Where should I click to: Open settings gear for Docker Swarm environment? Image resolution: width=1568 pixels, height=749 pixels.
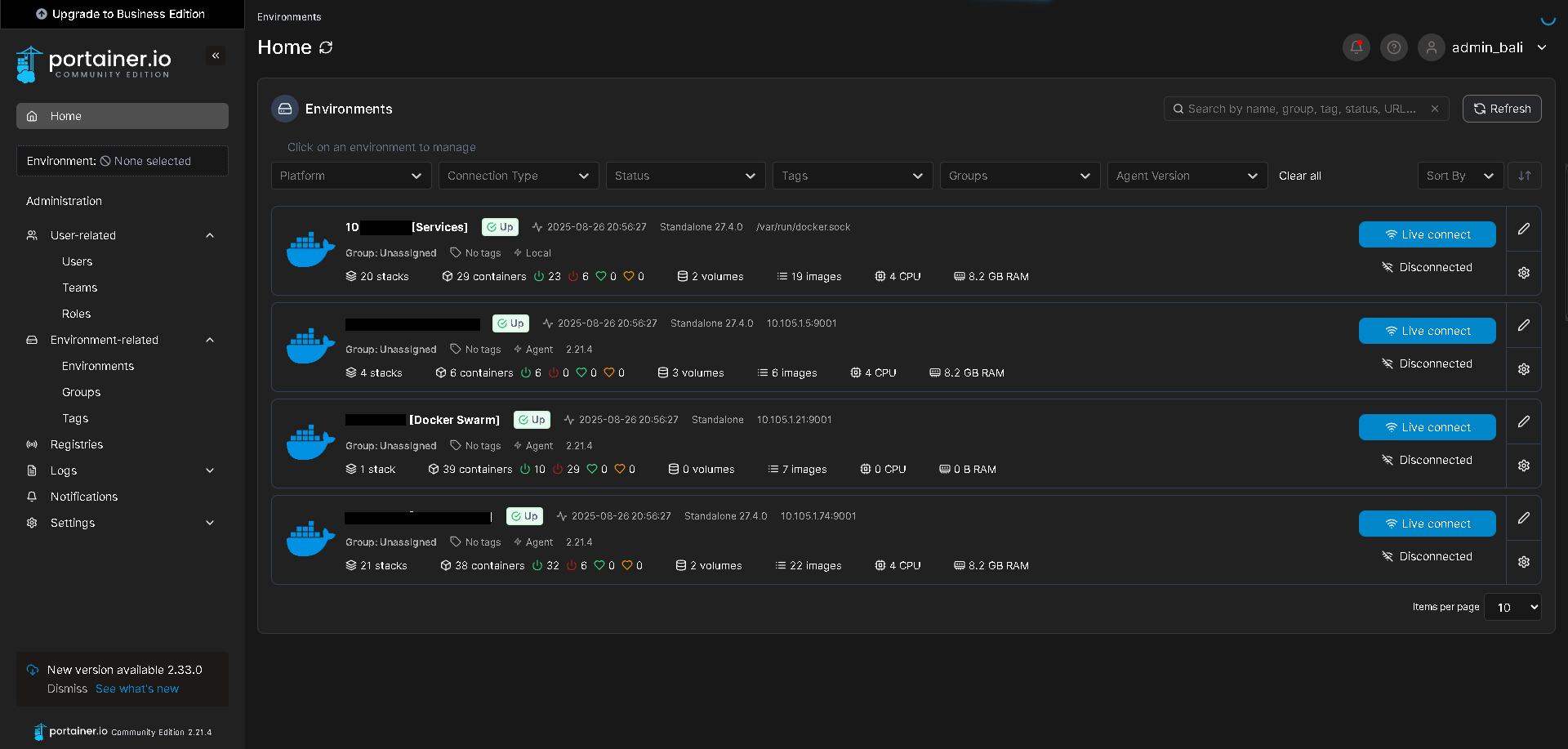[x=1523, y=466]
